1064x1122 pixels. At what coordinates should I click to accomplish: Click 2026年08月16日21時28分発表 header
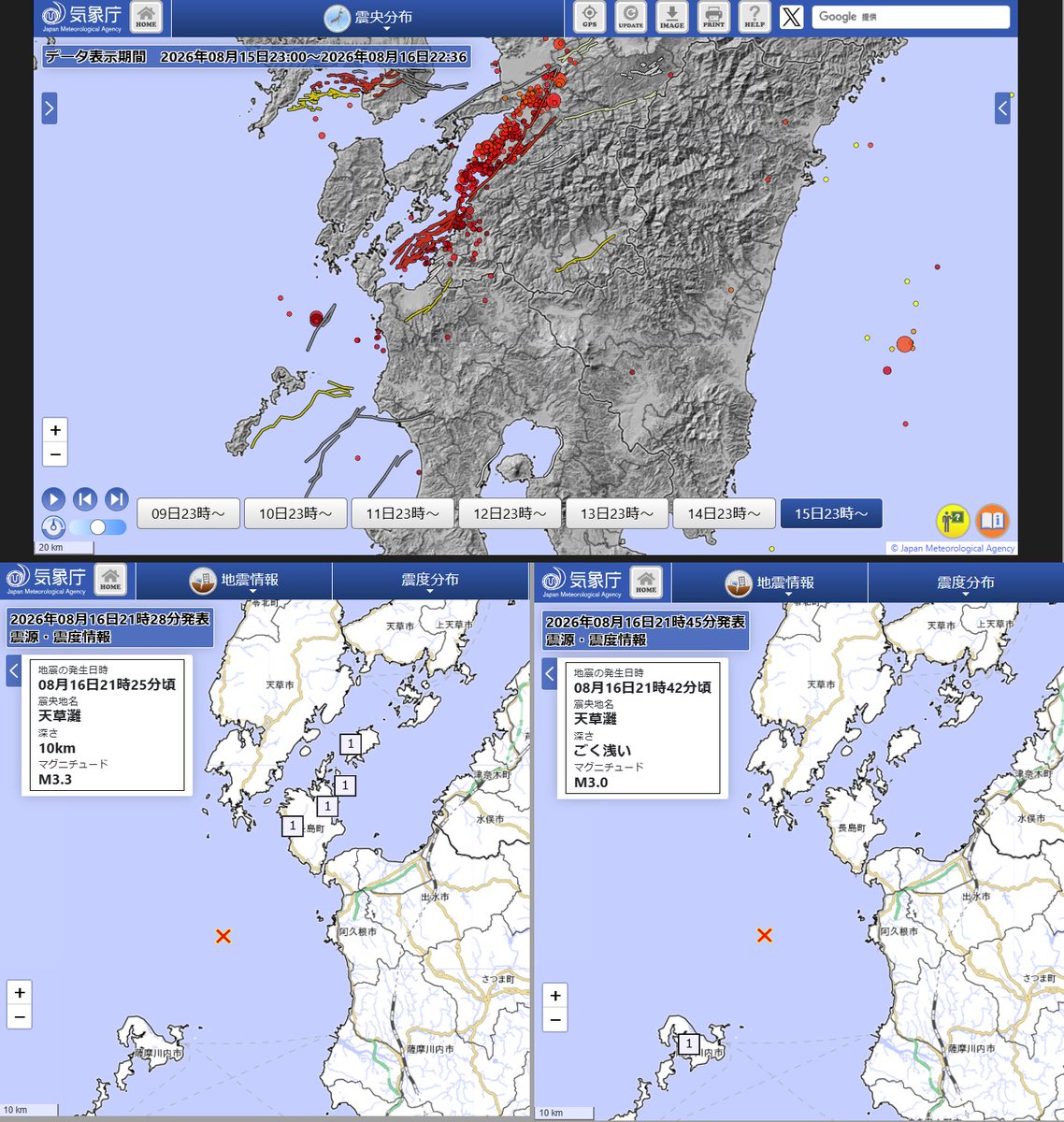coord(109,619)
